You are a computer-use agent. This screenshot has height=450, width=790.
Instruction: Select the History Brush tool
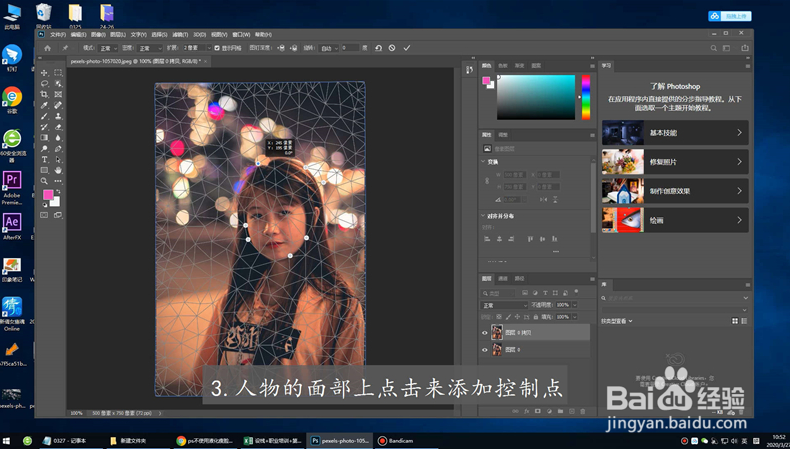point(44,127)
